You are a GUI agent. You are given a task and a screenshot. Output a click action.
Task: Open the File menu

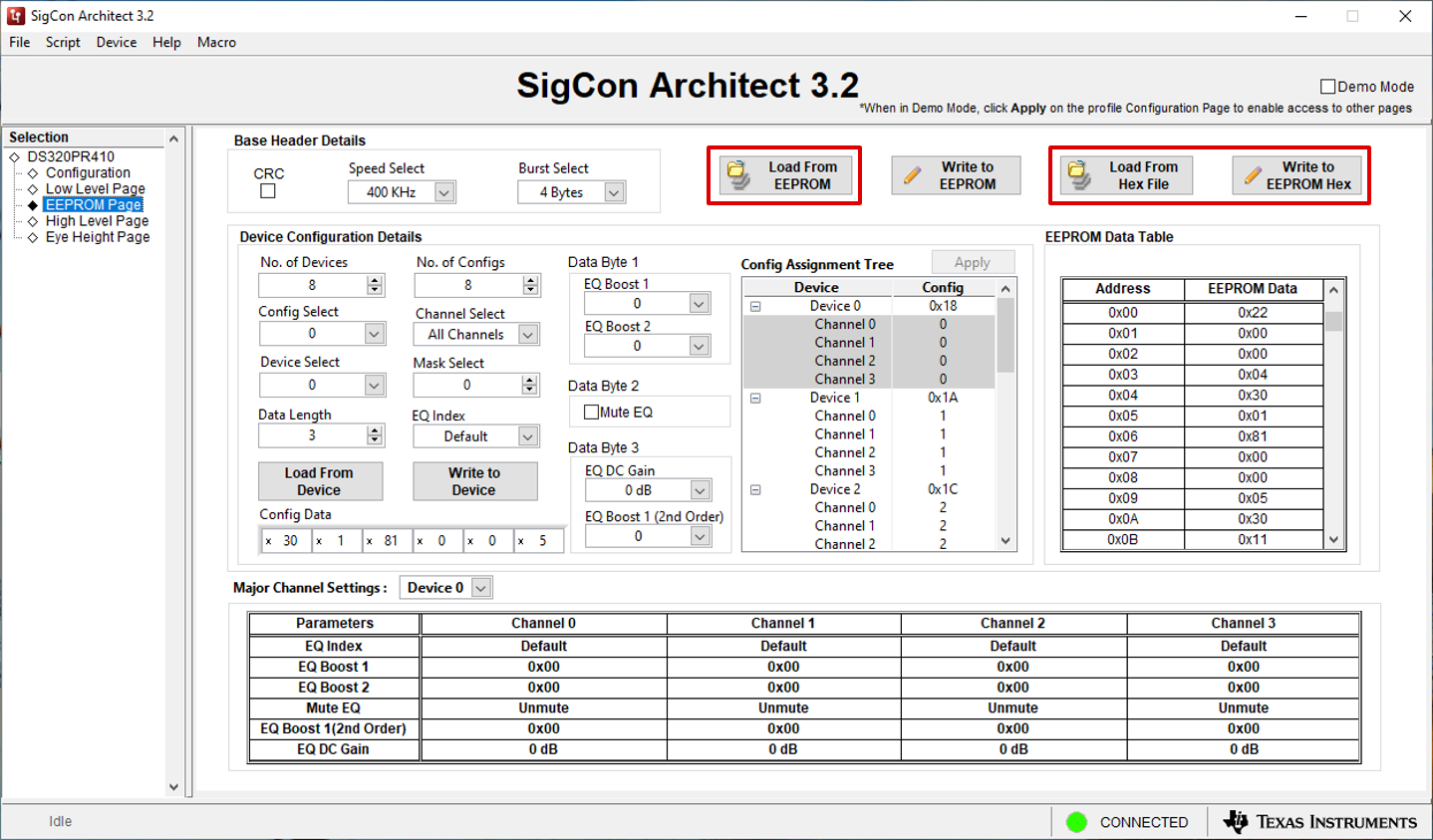pyautogui.click(x=20, y=42)
